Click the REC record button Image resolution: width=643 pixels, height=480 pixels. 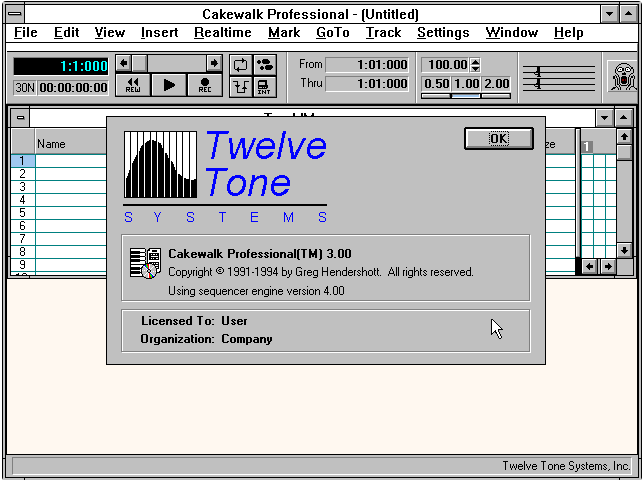(x=205, y=85)
